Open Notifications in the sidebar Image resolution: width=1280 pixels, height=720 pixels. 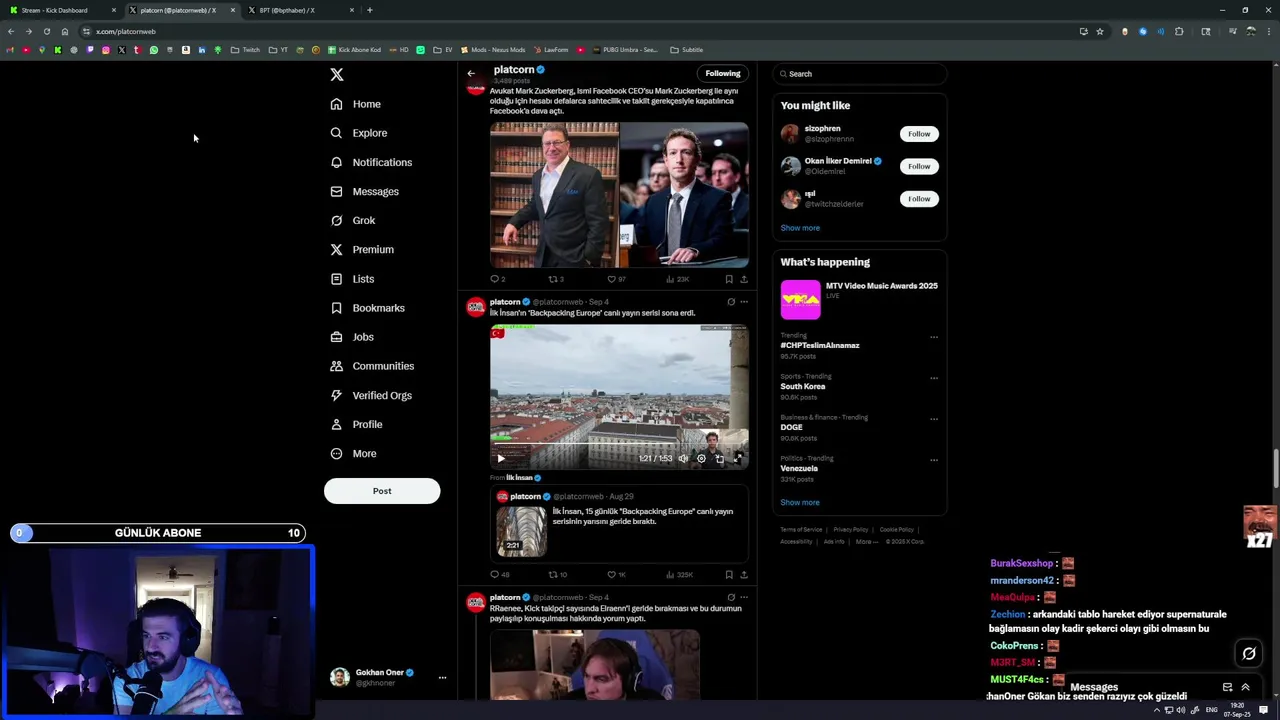click(x=371, y=162)
